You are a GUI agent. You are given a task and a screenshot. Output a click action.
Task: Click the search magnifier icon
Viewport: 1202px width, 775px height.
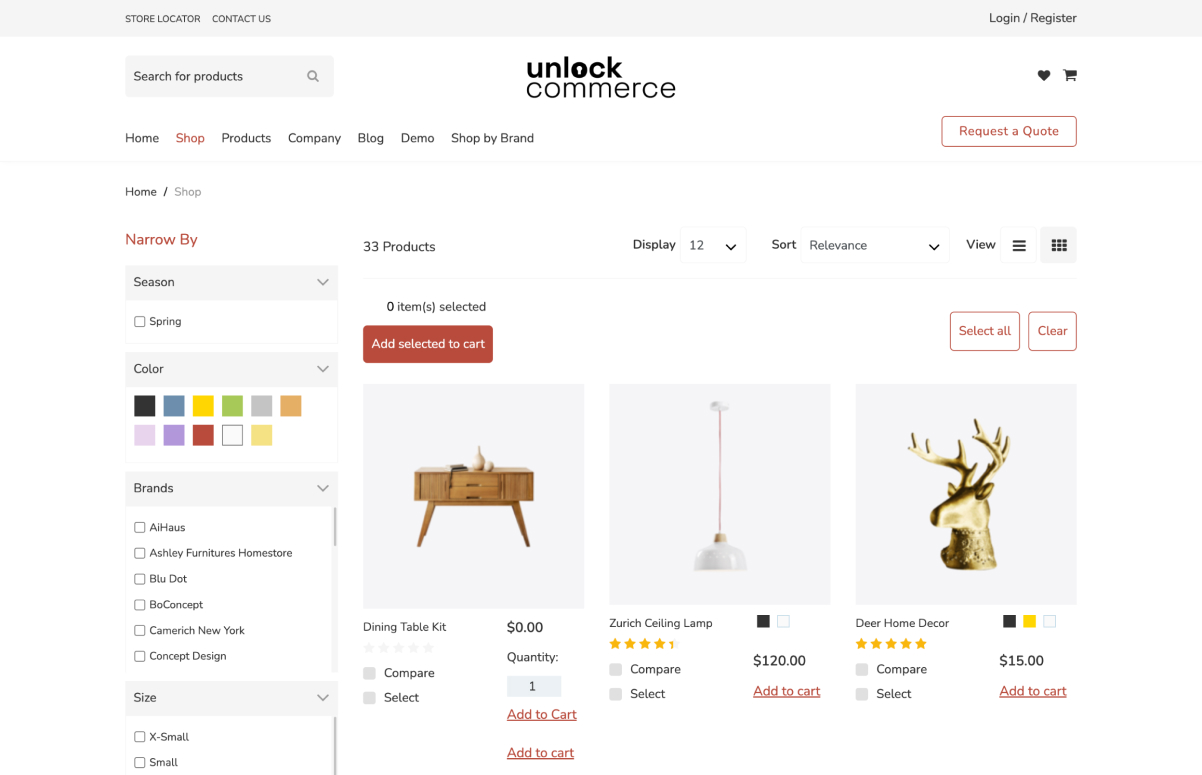[313, 76]
